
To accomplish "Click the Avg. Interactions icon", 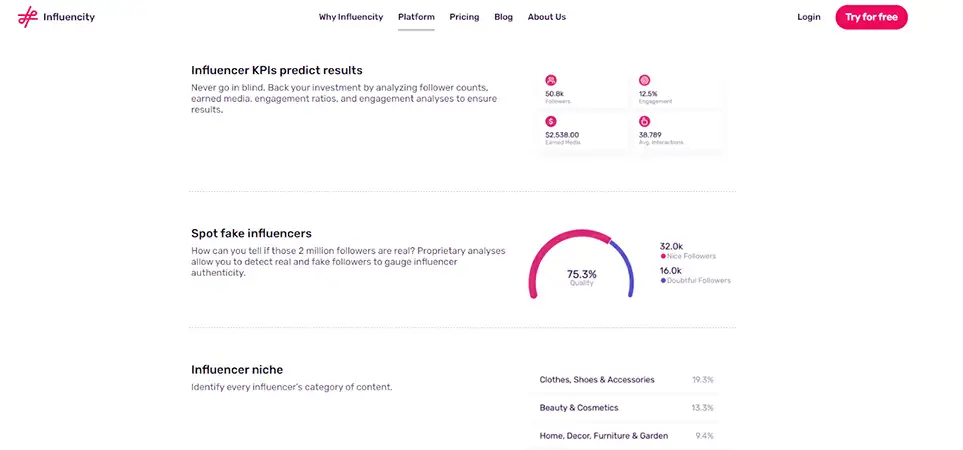I will (644, 121).
